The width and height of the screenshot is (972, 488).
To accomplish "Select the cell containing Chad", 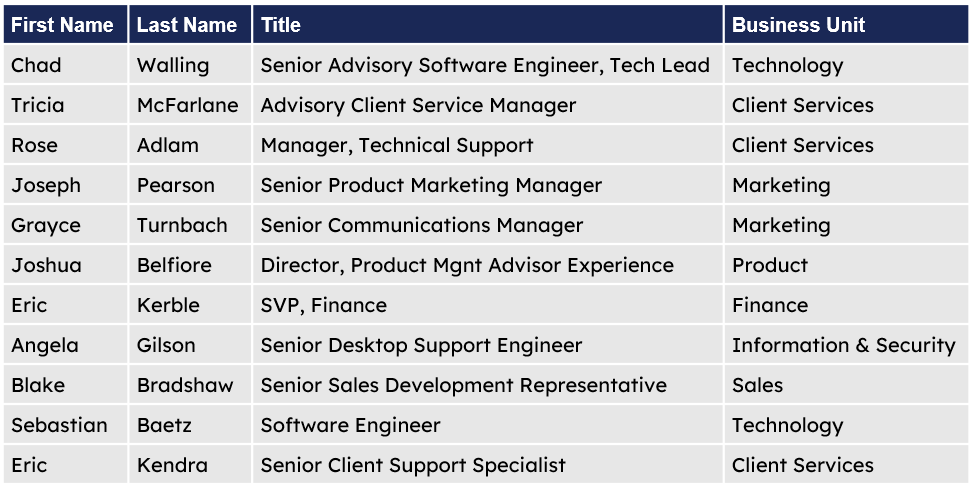I will [66, 64].
